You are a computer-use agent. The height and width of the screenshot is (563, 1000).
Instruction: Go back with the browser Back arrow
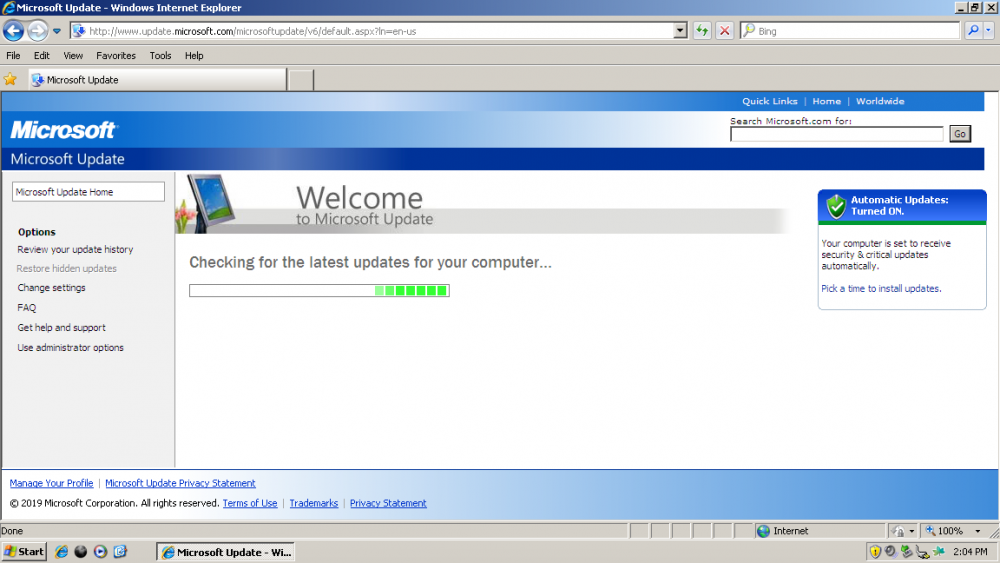13,31
